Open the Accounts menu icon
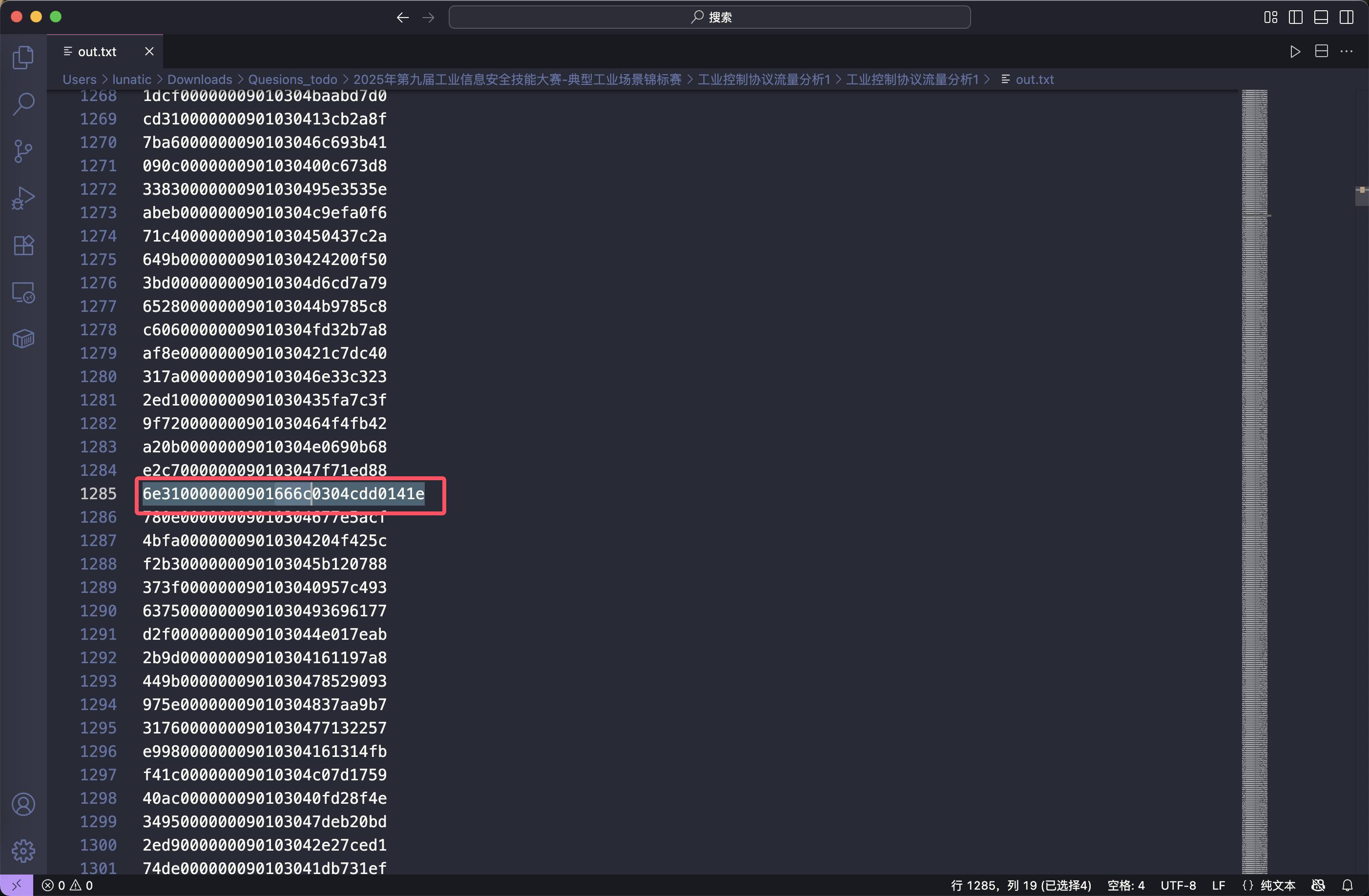 (x=23, y=804)
